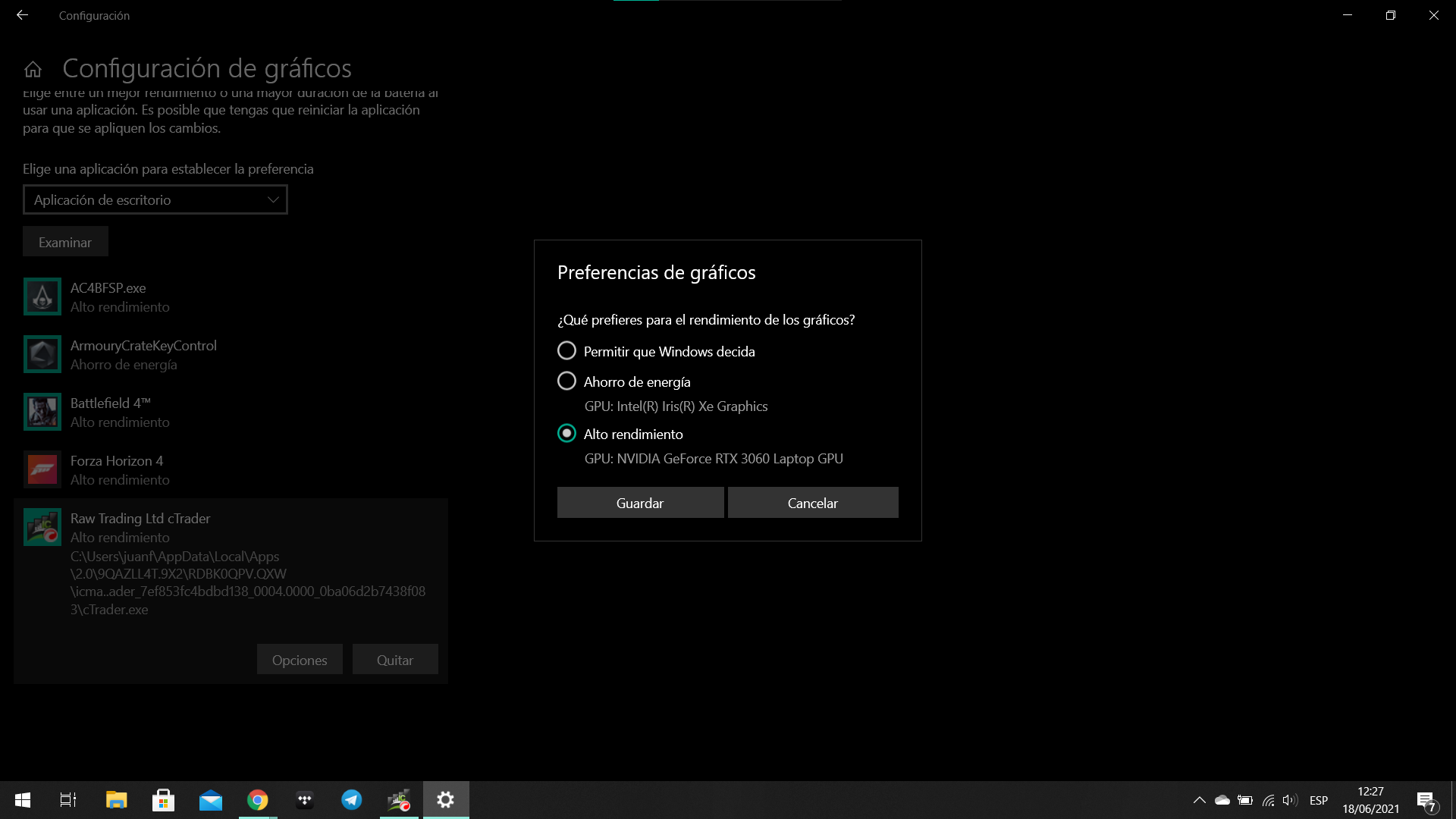Image resolution: width=1456 pixels, height=819 pixels.
Task: Click the Battlefield 4 app icon
Action: click(x=42, y=412)
